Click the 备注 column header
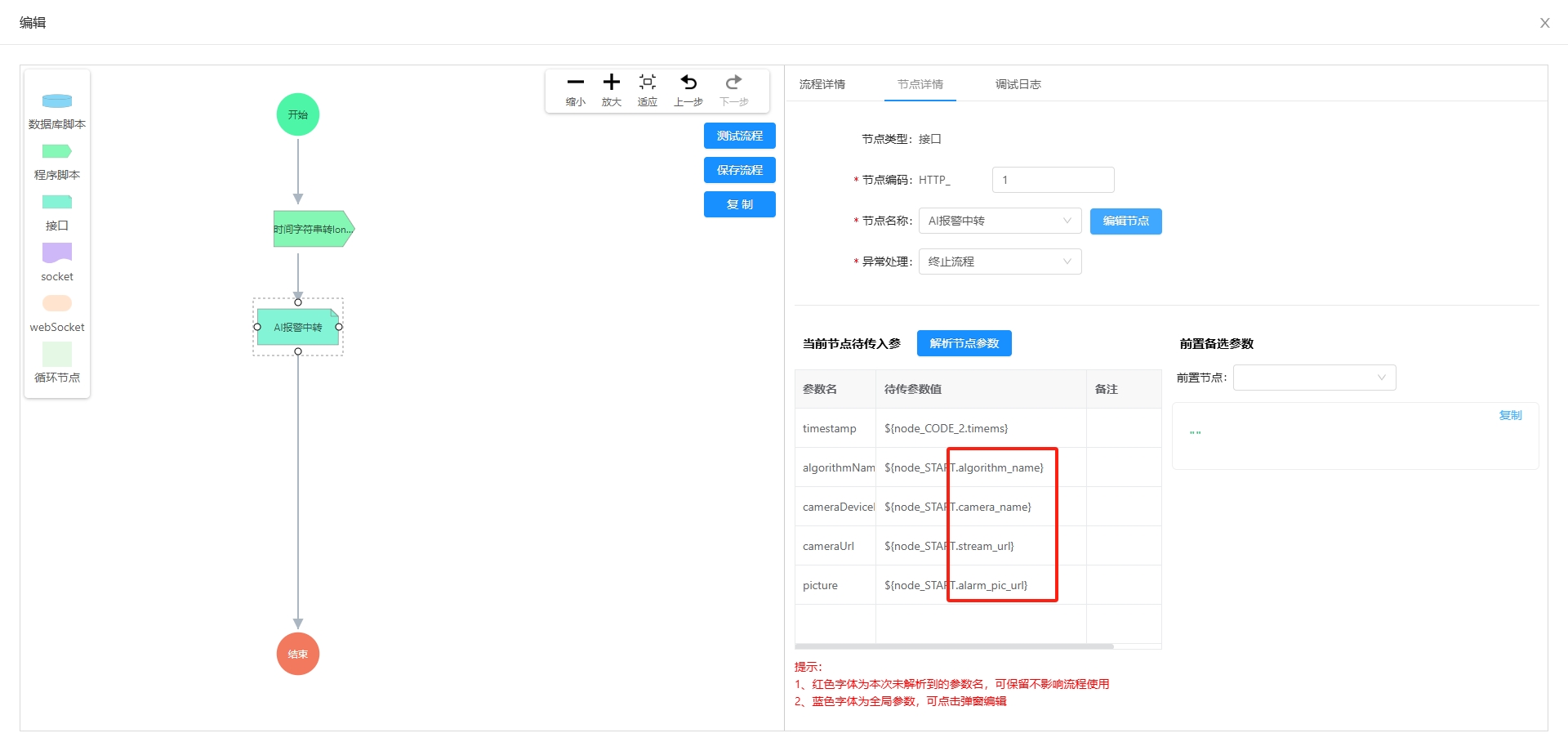1568x751 pixels. coord(1124,389)
